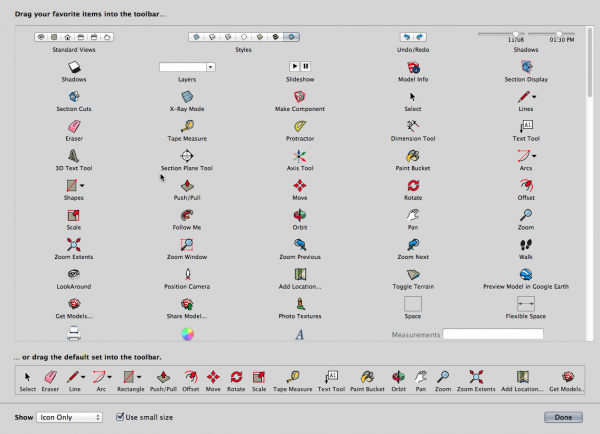Click the first Standard Views button

(41, 37)
